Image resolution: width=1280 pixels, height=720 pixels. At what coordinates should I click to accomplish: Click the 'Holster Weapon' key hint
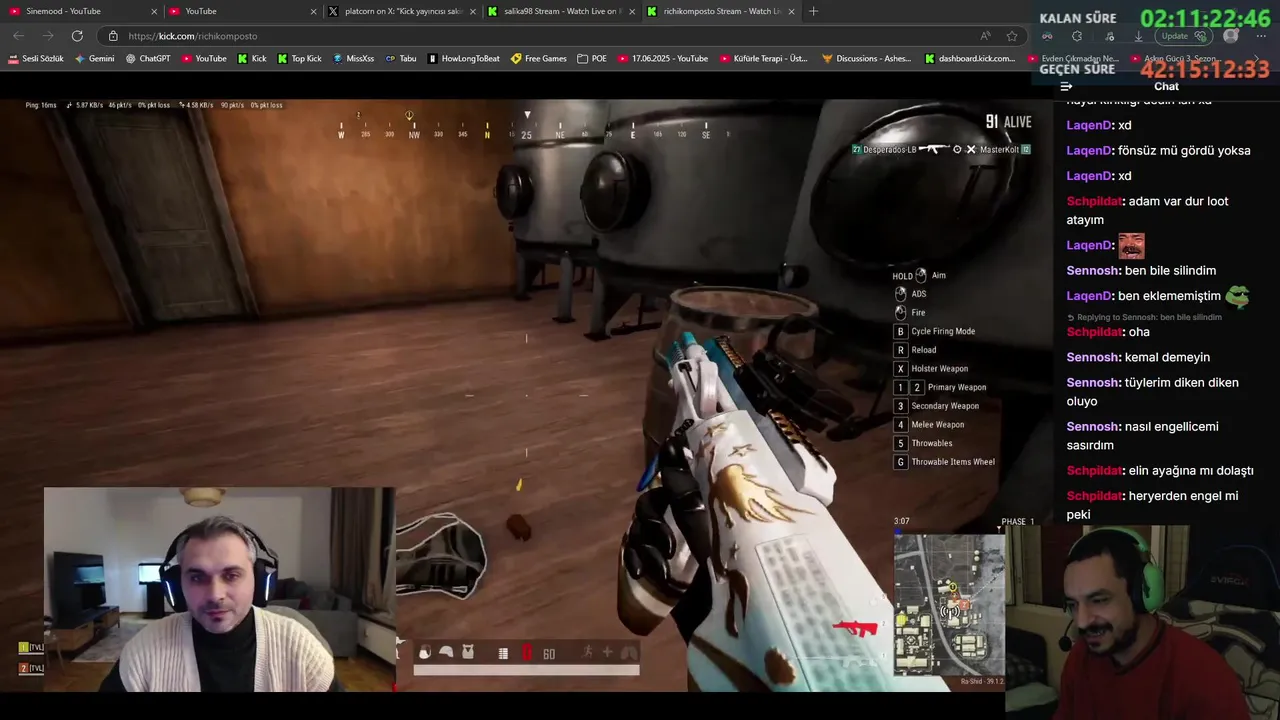pyautogui.click(x=931, y=369)
